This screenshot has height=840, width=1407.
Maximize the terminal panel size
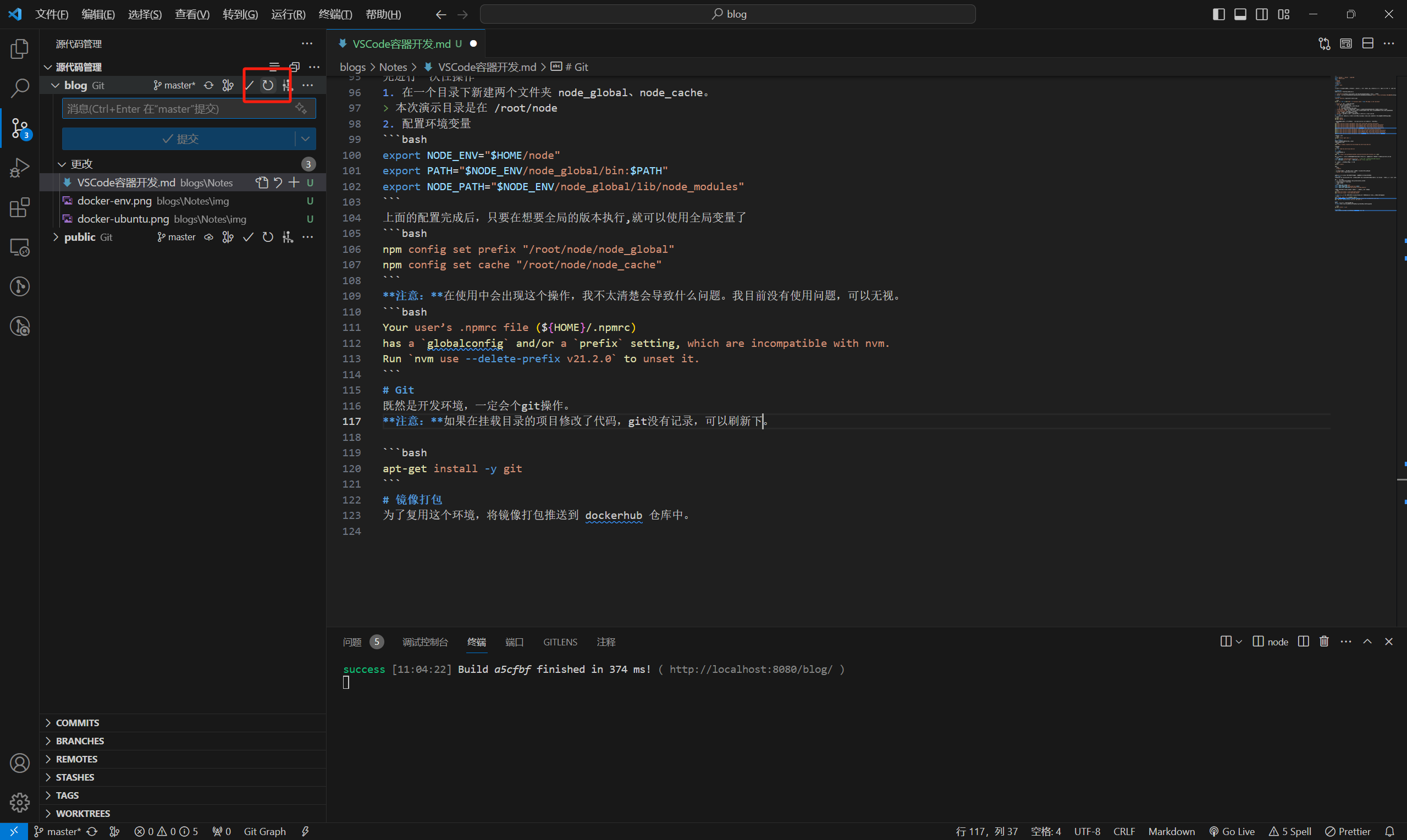pyautogui.click(x=1367, y=642)
